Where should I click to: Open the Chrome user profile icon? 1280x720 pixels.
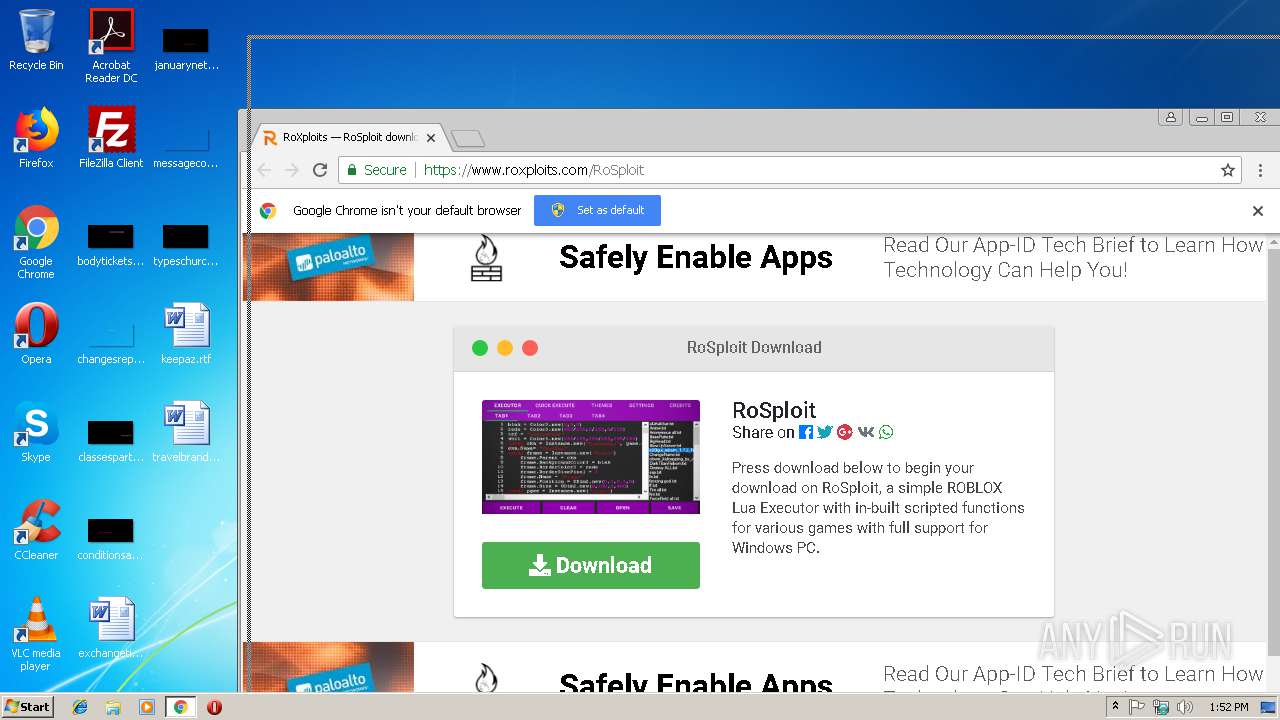click(1170, 117)
